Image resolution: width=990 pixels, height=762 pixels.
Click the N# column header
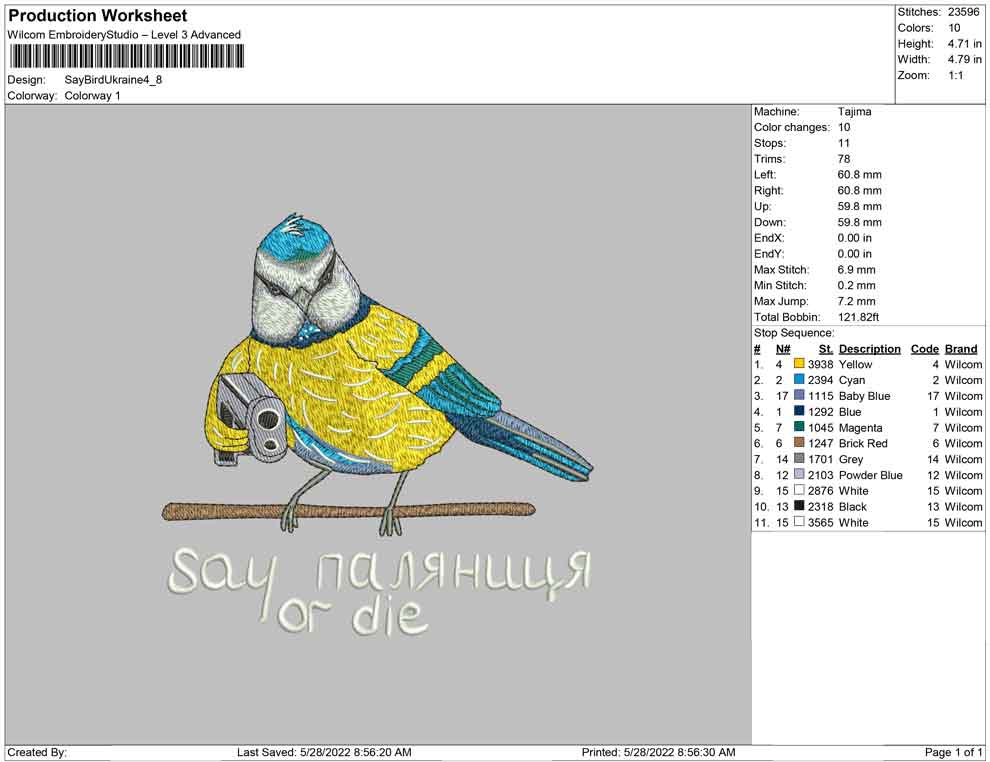[x=783, y=349]
